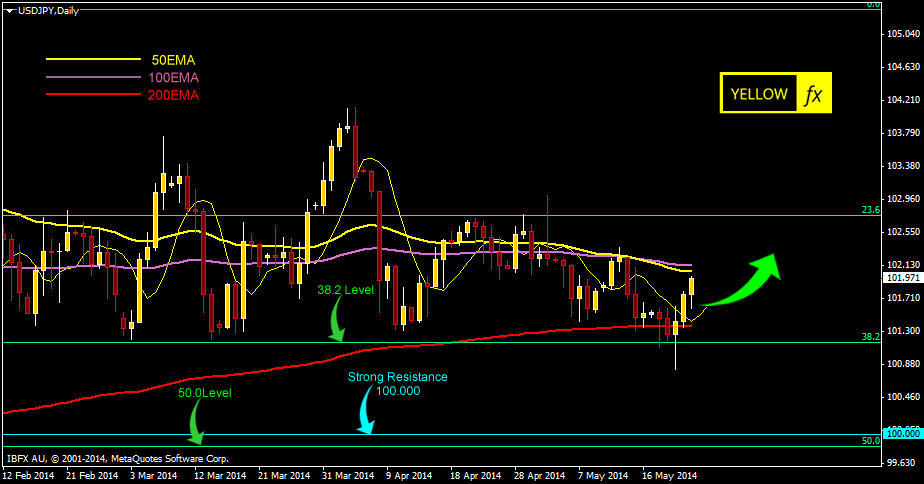Click the green arrow below 50.0Level
The image size is (924, 484).
tap(194, 424)
